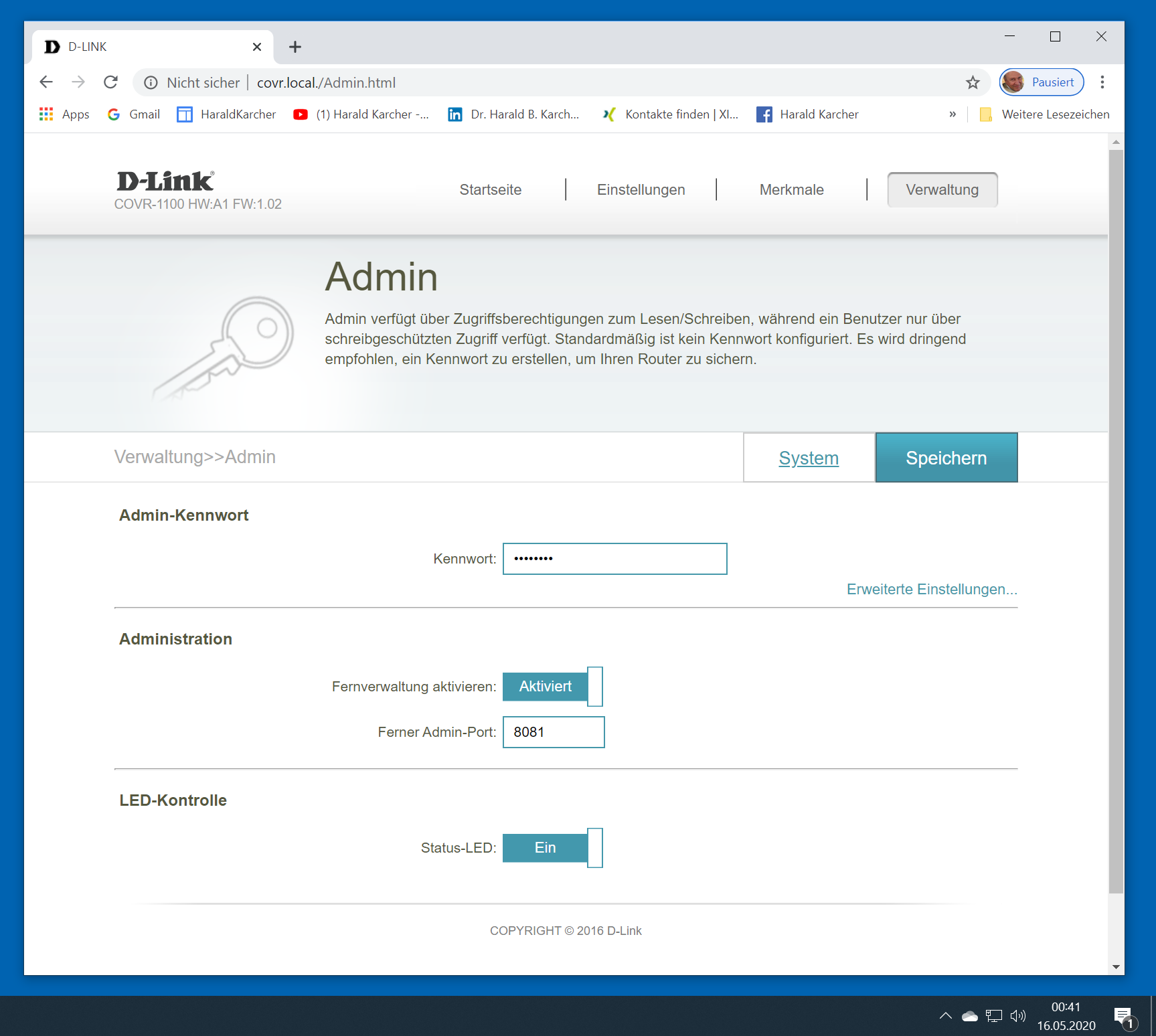Go to the System page link
Image resolution: width=1156 pixels, height=1036 pixels.
coord(809,458)
